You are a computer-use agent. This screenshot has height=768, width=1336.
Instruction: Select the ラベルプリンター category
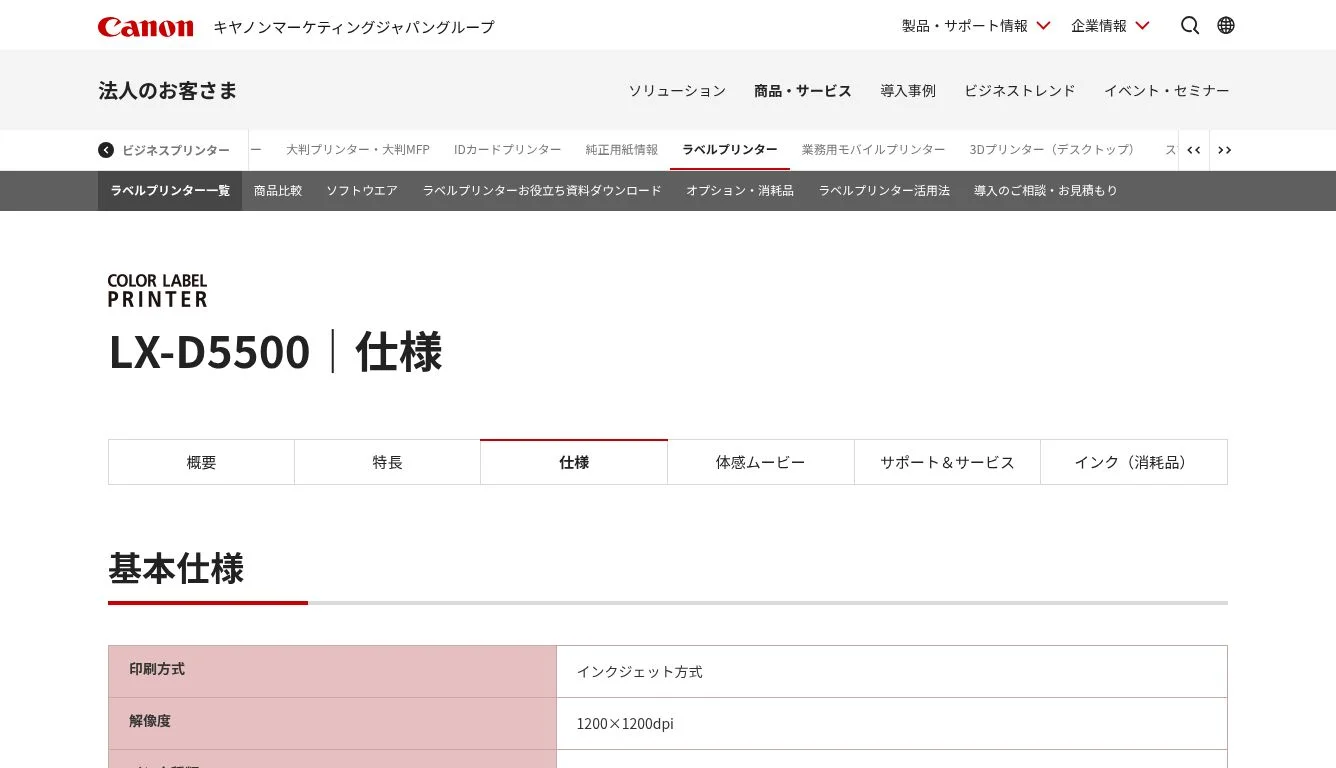click(730, 150)
